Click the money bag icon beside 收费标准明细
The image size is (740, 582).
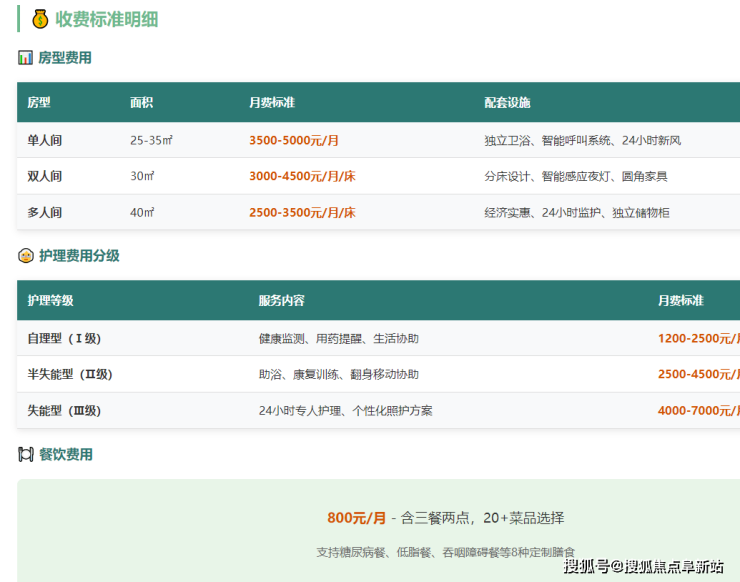pyautogui.click(x=40, y=19)
